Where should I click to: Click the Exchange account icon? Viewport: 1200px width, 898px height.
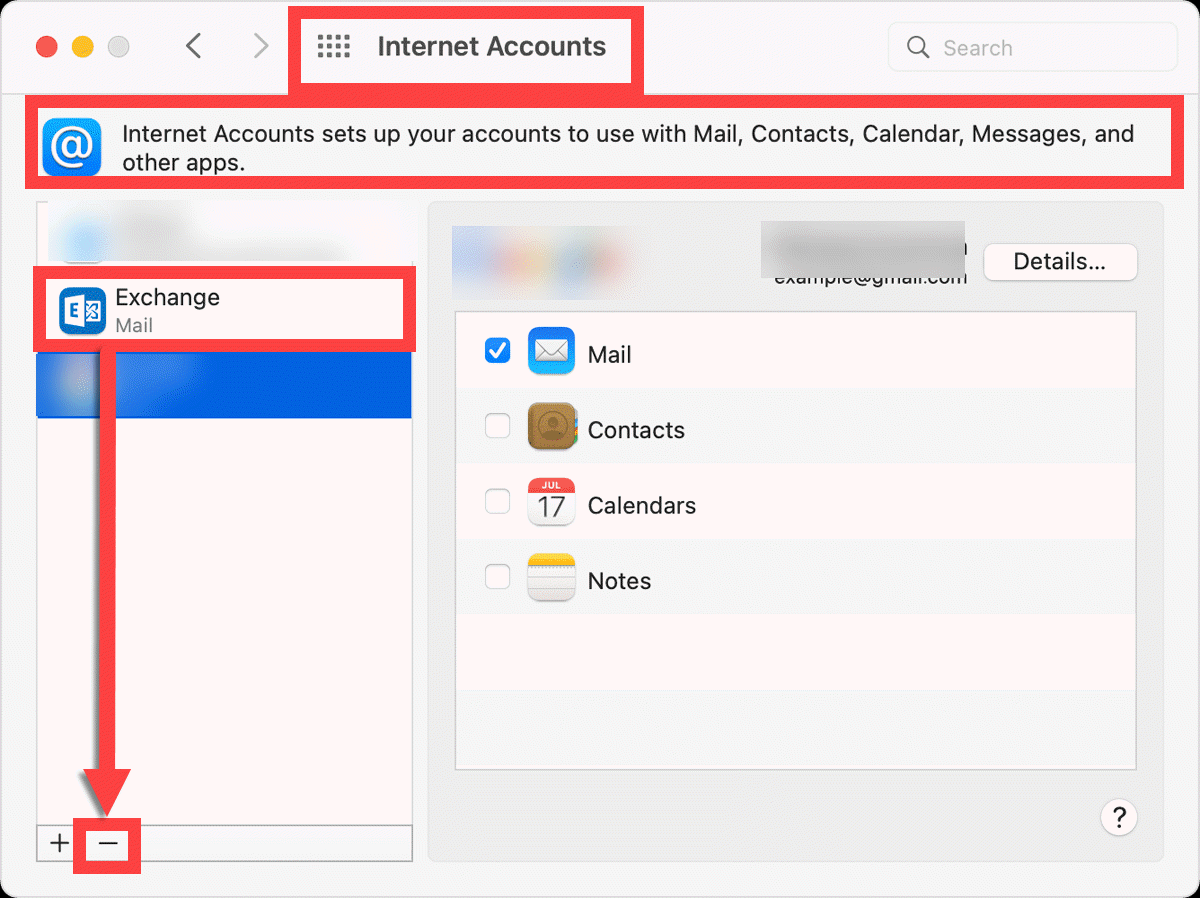pos(83,311)
